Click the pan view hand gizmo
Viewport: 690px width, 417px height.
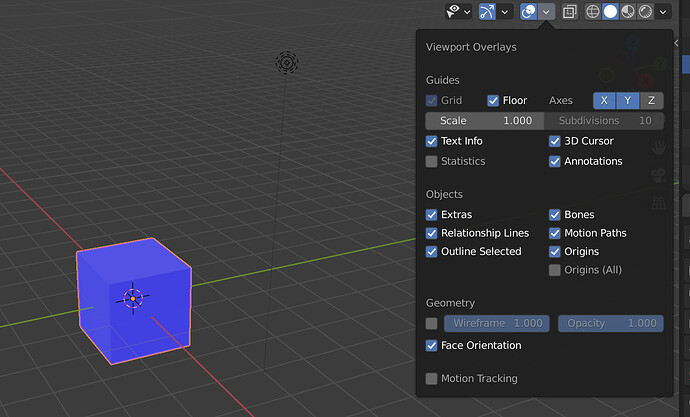point(659,148)
